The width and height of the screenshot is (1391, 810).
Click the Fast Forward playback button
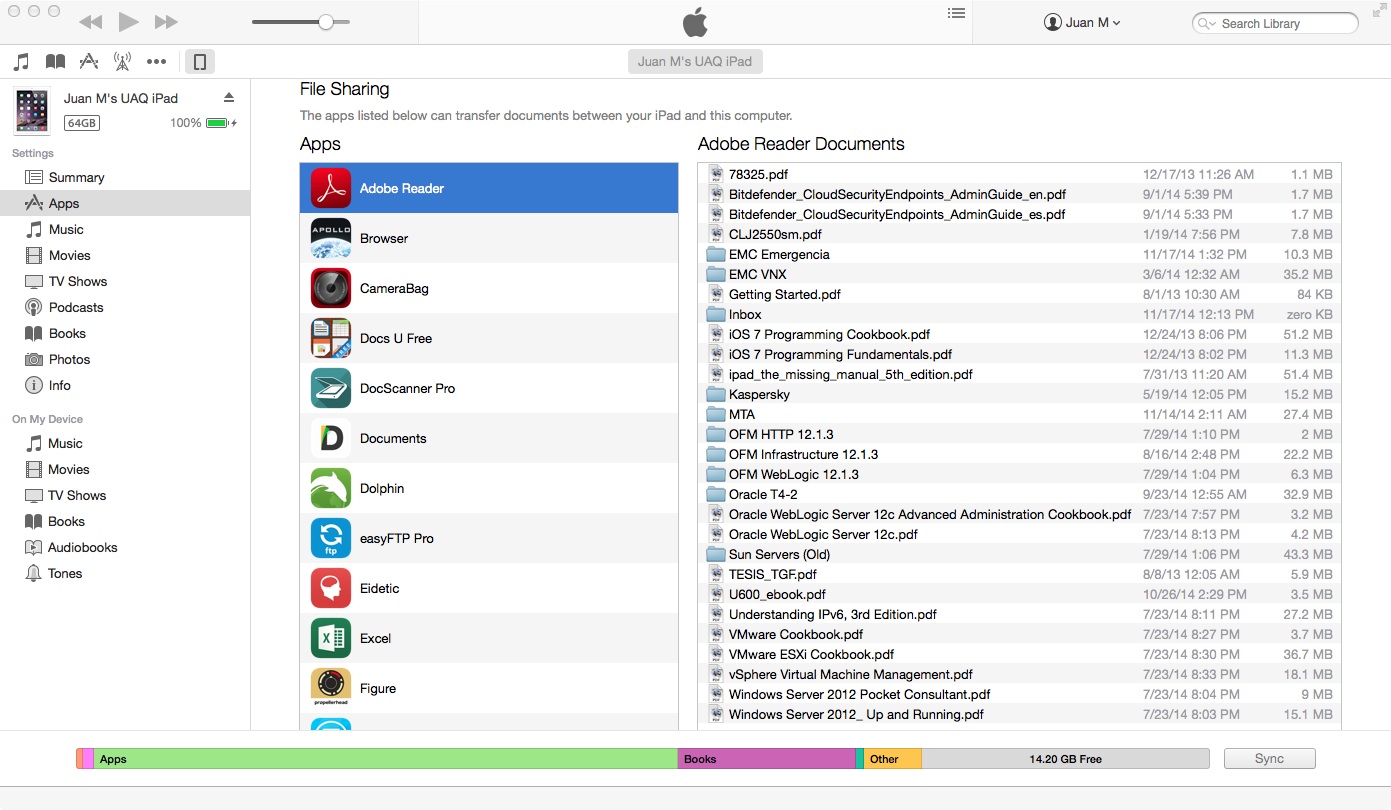click(x=166, y=22)
